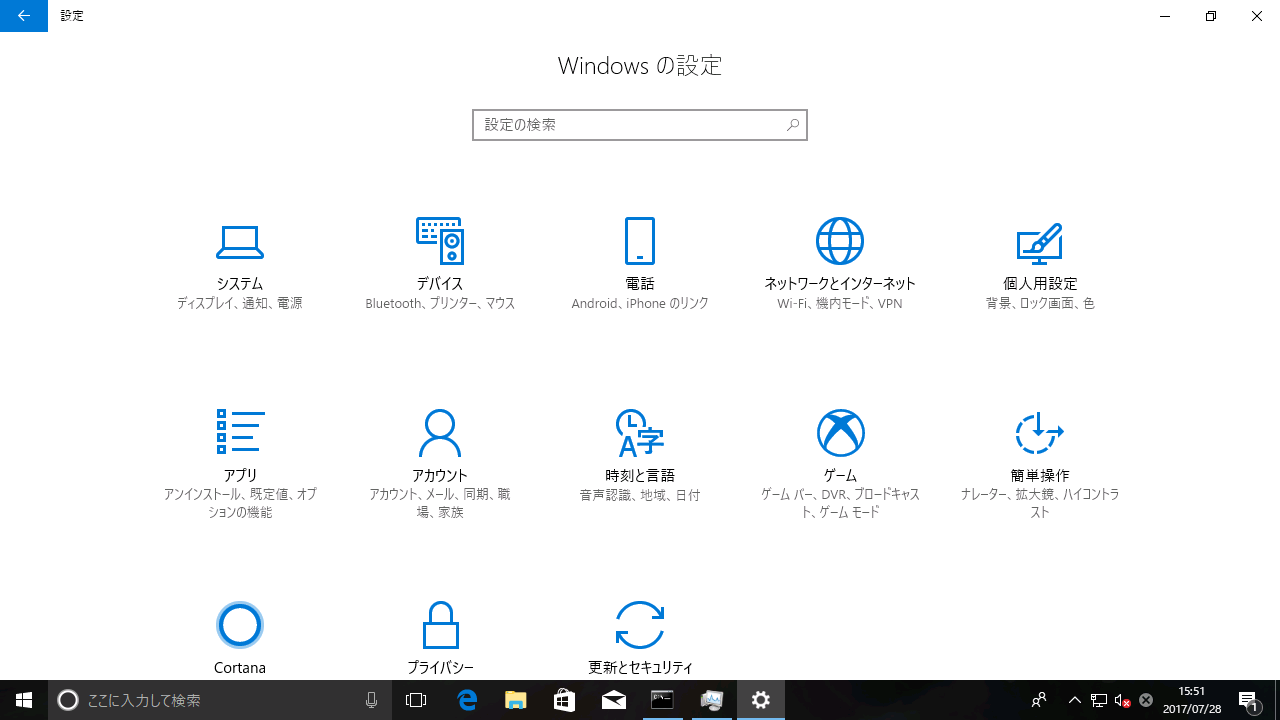The width and height of the screenshot is (1280, 720).
Task: Open the Mail app from the taskbar
Action: pyautogui.click(x=614, y=700)
